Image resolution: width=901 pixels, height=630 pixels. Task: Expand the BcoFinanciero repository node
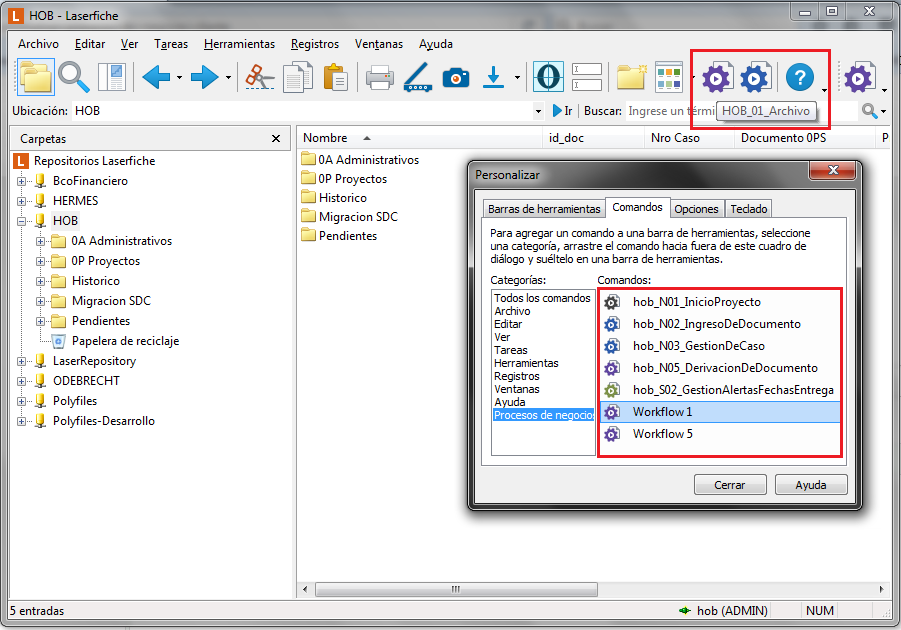21,181
